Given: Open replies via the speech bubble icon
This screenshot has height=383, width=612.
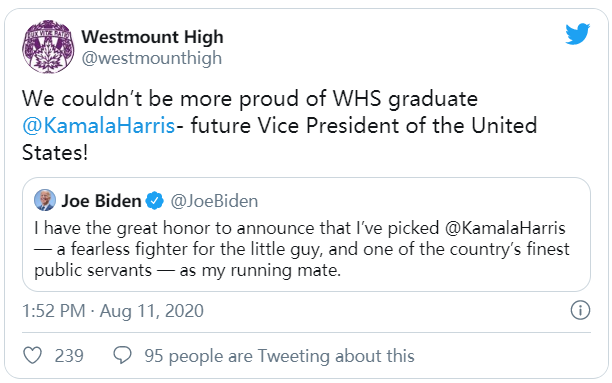Looking at the screenshot, I should click(x=123, y=355).
